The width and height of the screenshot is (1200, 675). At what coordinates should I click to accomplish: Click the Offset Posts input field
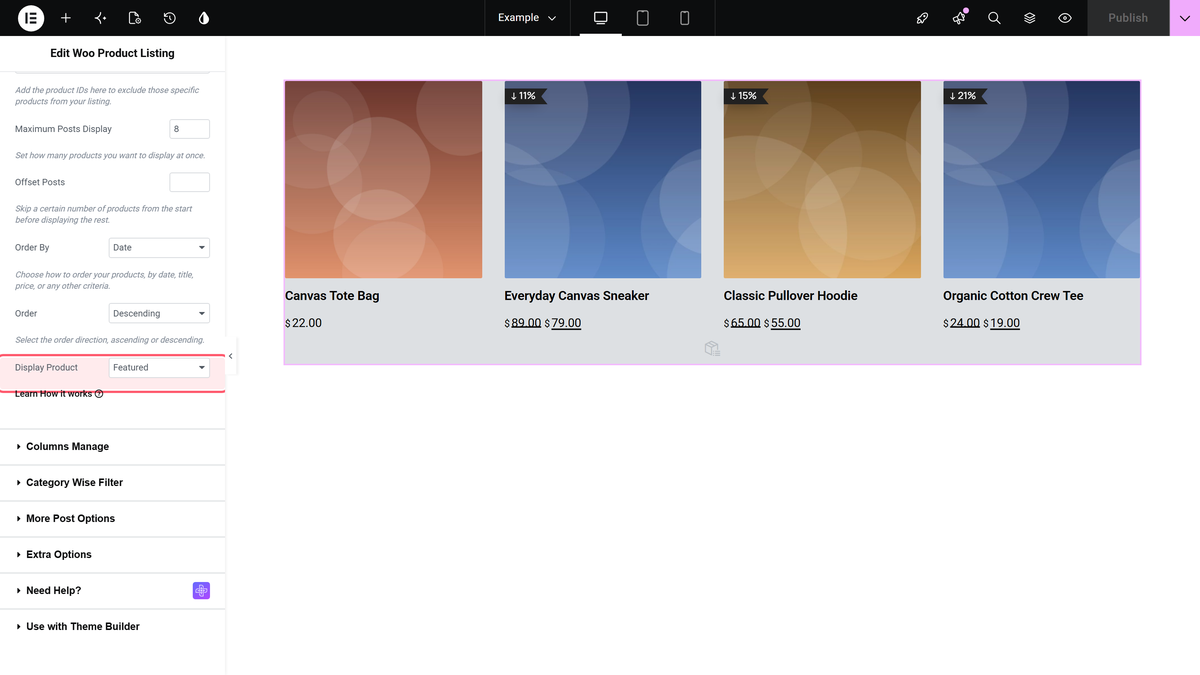189,182
